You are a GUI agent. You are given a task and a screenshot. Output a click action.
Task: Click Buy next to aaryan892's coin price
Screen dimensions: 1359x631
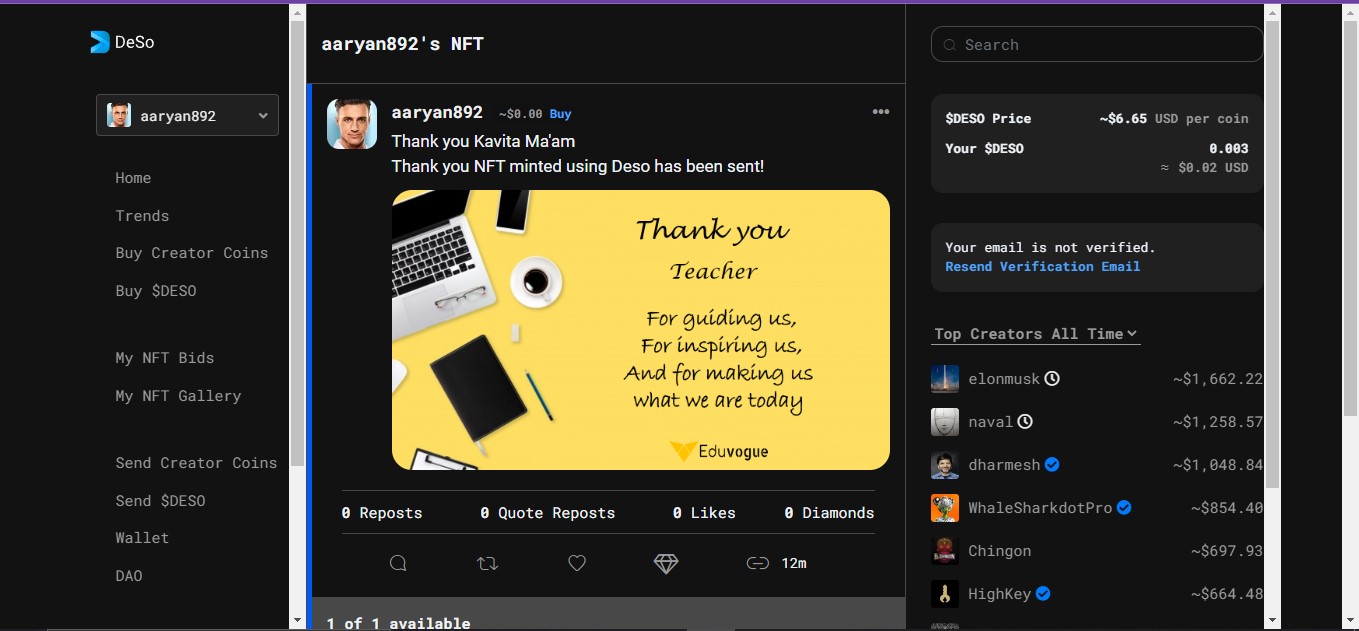(x=560, y=114)
